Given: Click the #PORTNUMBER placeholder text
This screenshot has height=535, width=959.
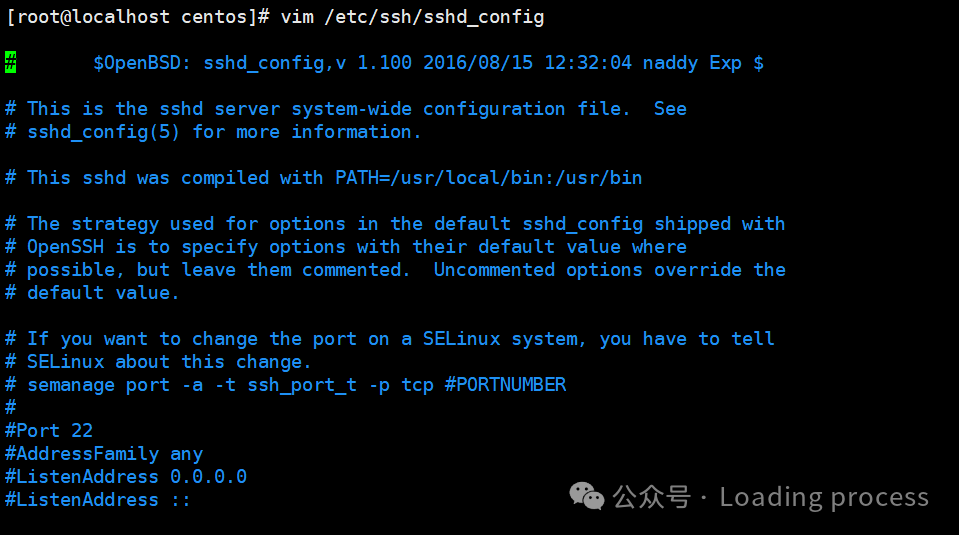Looking at the screenshot, I should coord(505,385).
